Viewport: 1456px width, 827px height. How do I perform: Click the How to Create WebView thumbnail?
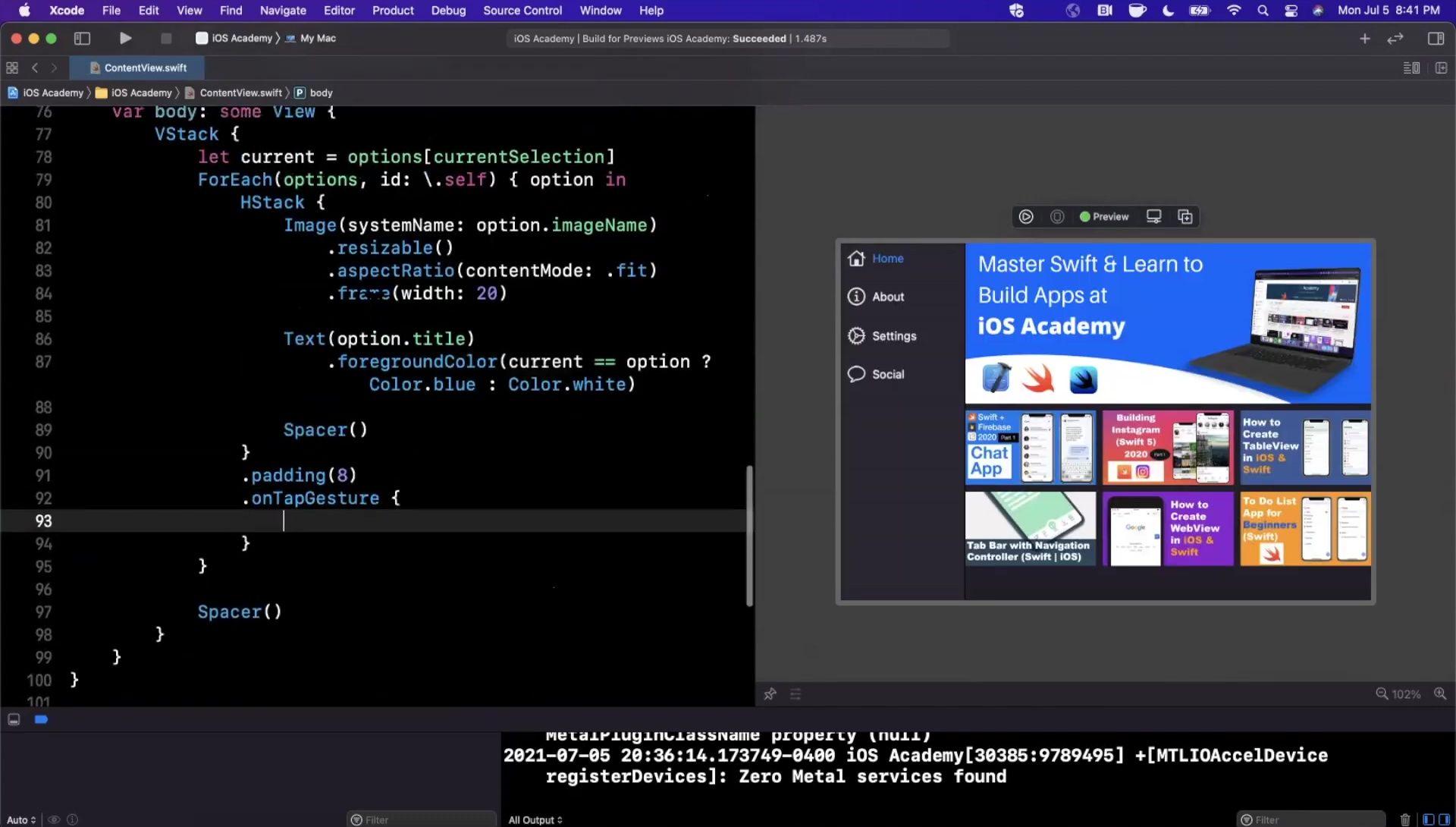[x=1168, y=529]
